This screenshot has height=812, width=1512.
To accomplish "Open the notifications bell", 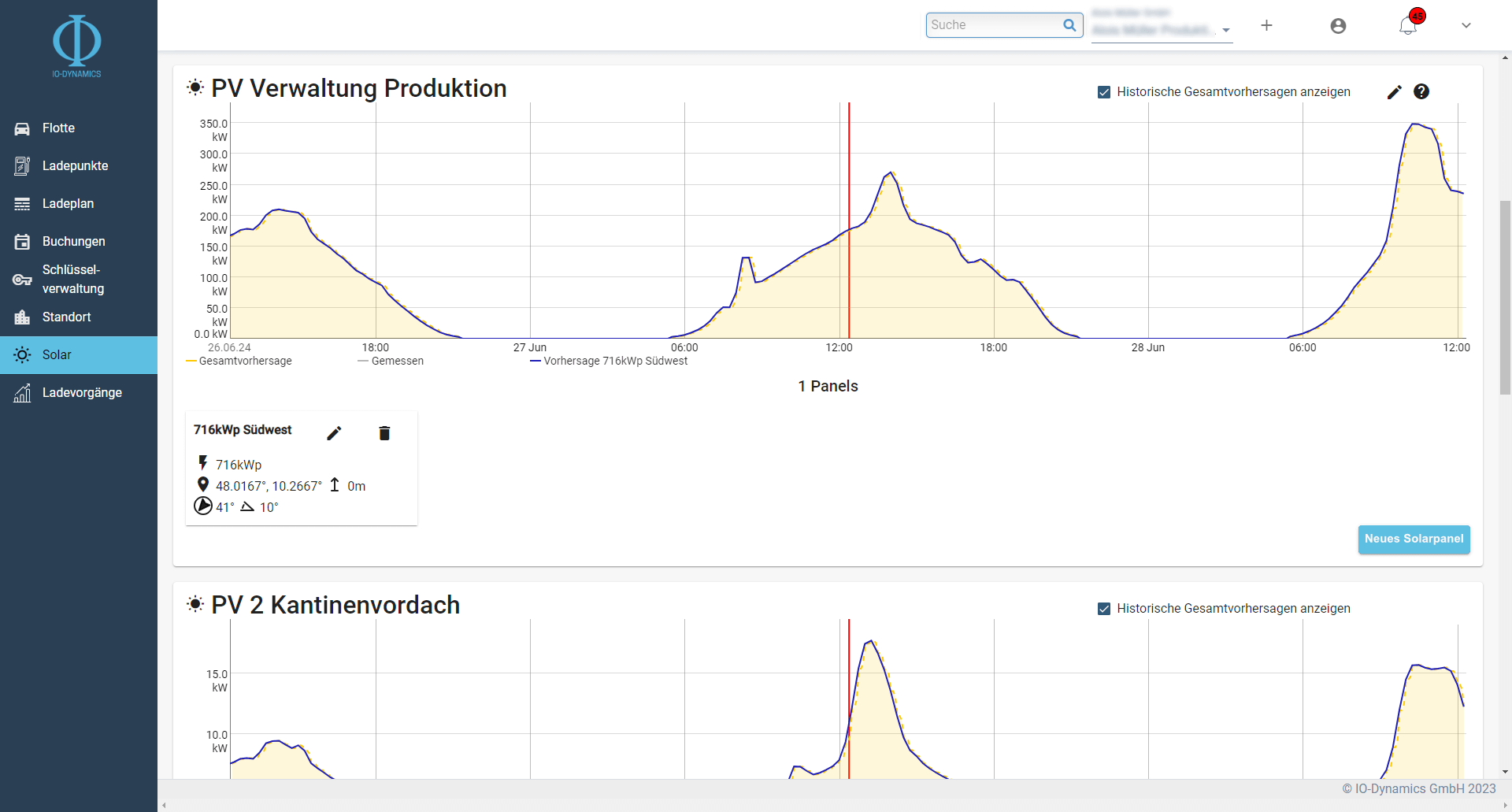I will click(1408, 26).
